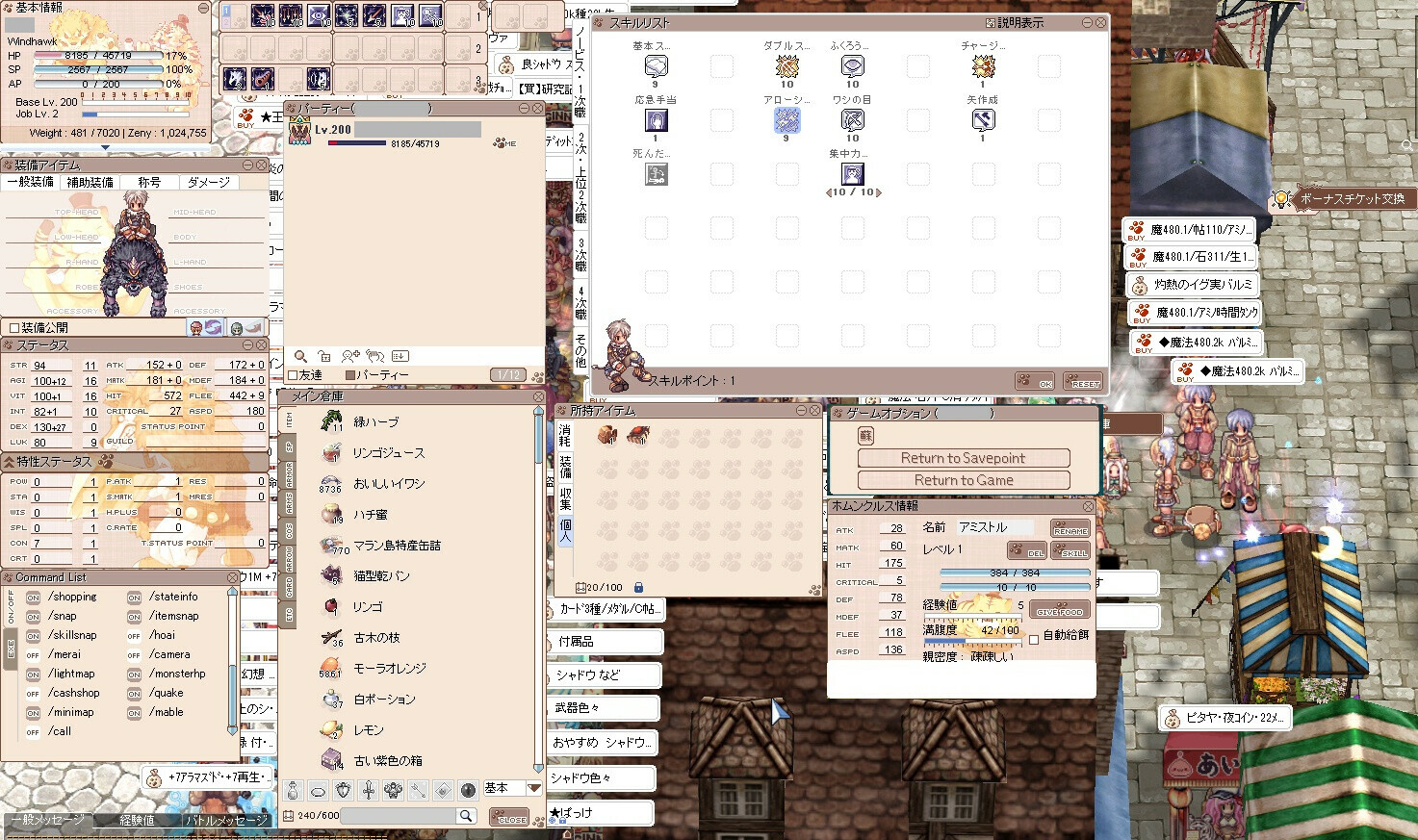Image resolution: width=1418 pixels, height=840 pixels.
Task: Click the armor filter icon in storage footer
Action: tap(344, 790)
